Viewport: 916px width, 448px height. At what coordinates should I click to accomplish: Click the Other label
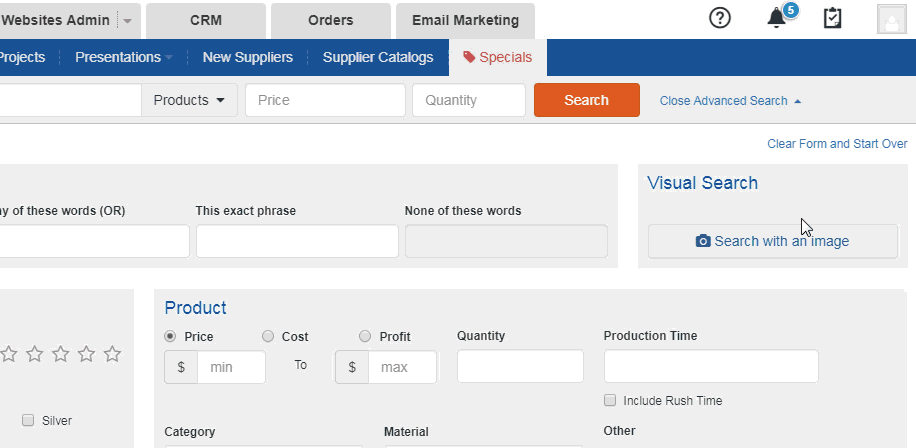(619, 430)
